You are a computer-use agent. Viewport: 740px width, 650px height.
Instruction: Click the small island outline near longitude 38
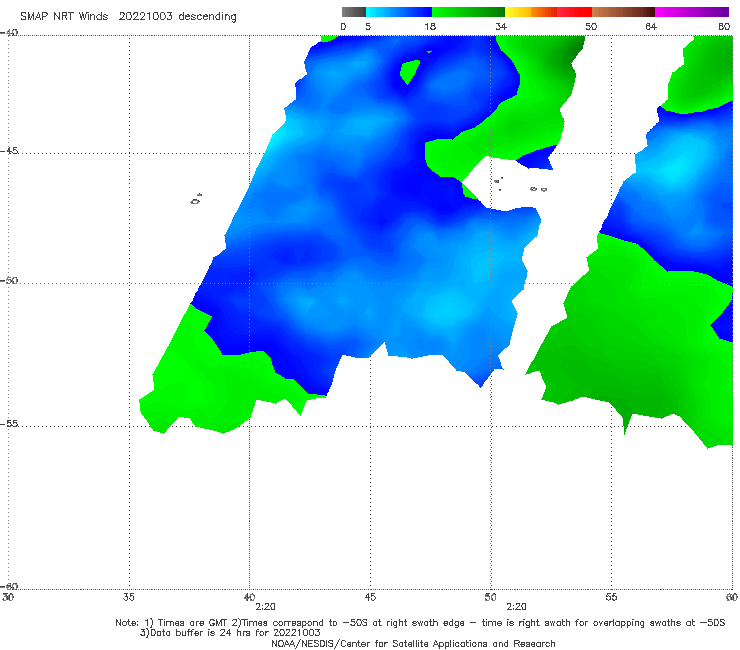[x=196, y=199]
